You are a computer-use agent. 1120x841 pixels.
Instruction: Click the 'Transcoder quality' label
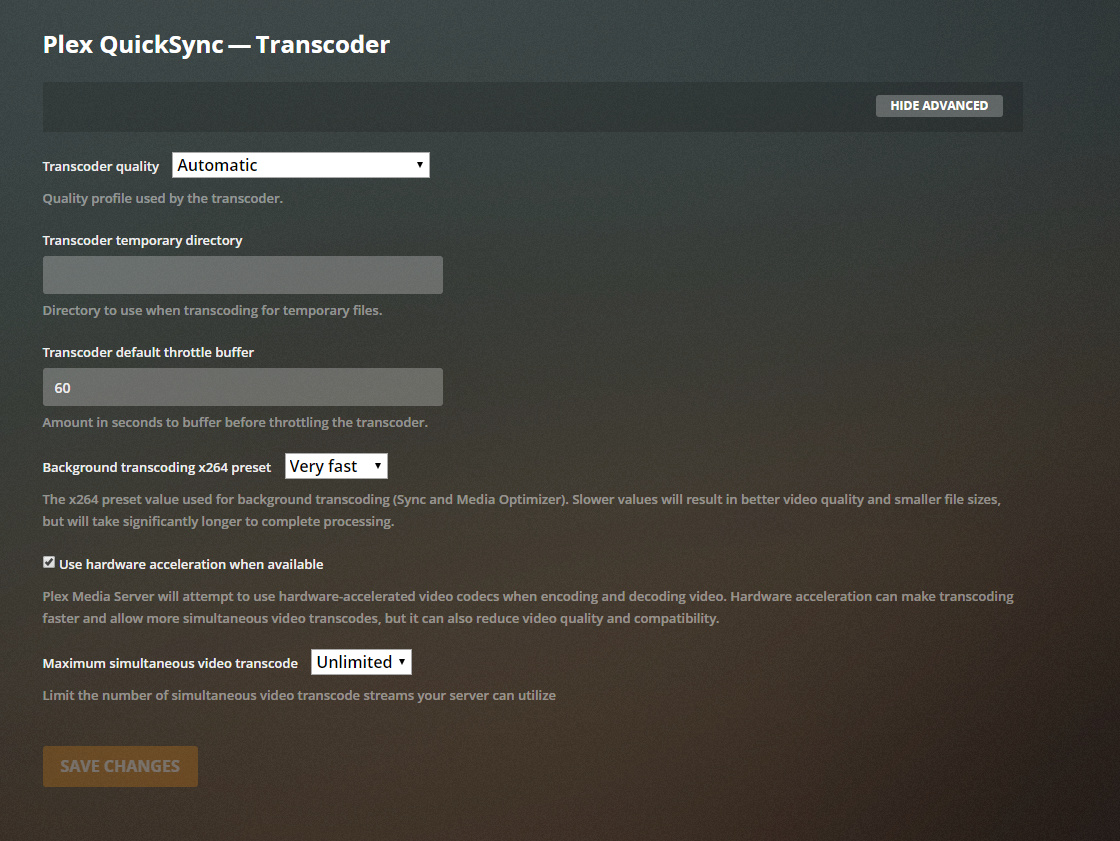101,166
